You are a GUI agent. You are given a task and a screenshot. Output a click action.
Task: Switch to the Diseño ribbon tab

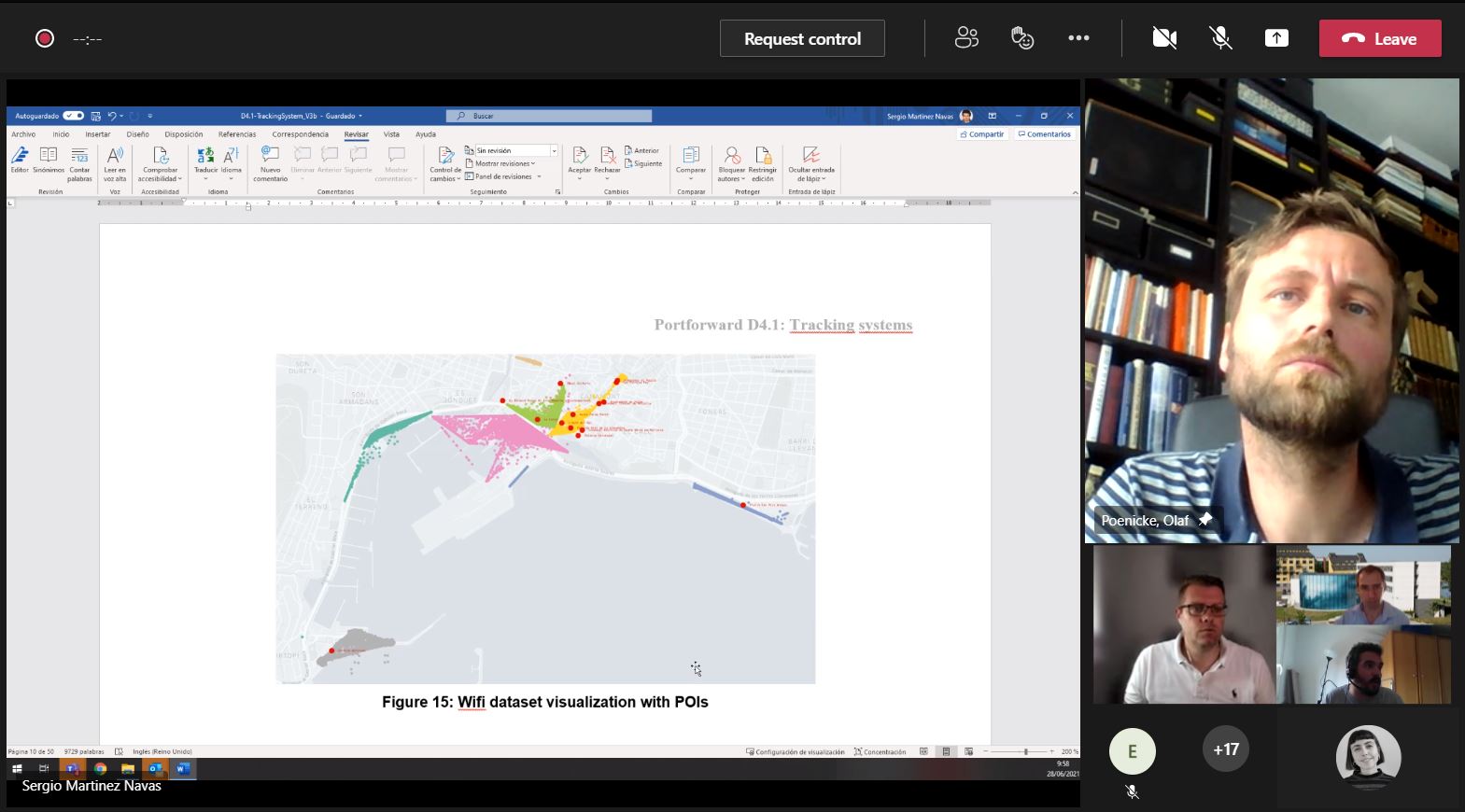click(x=138, y=134)
